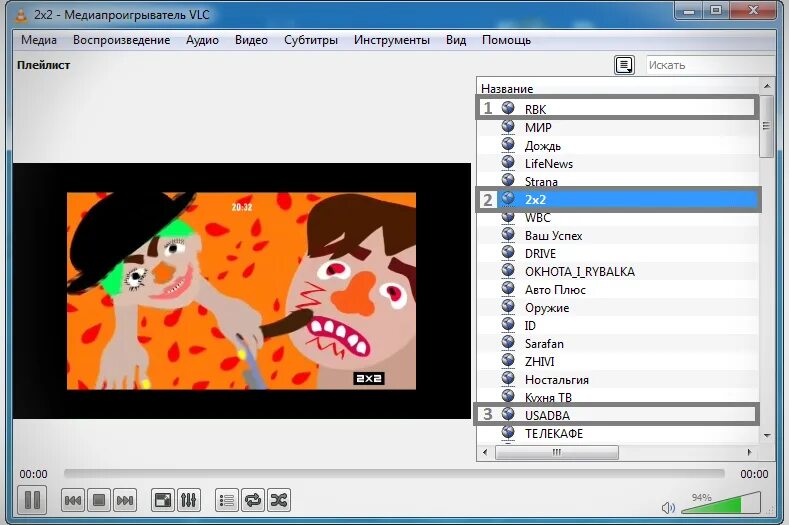
Task: Open the Помощь menu
Action: pyautogui.click(x=506, y=40)
